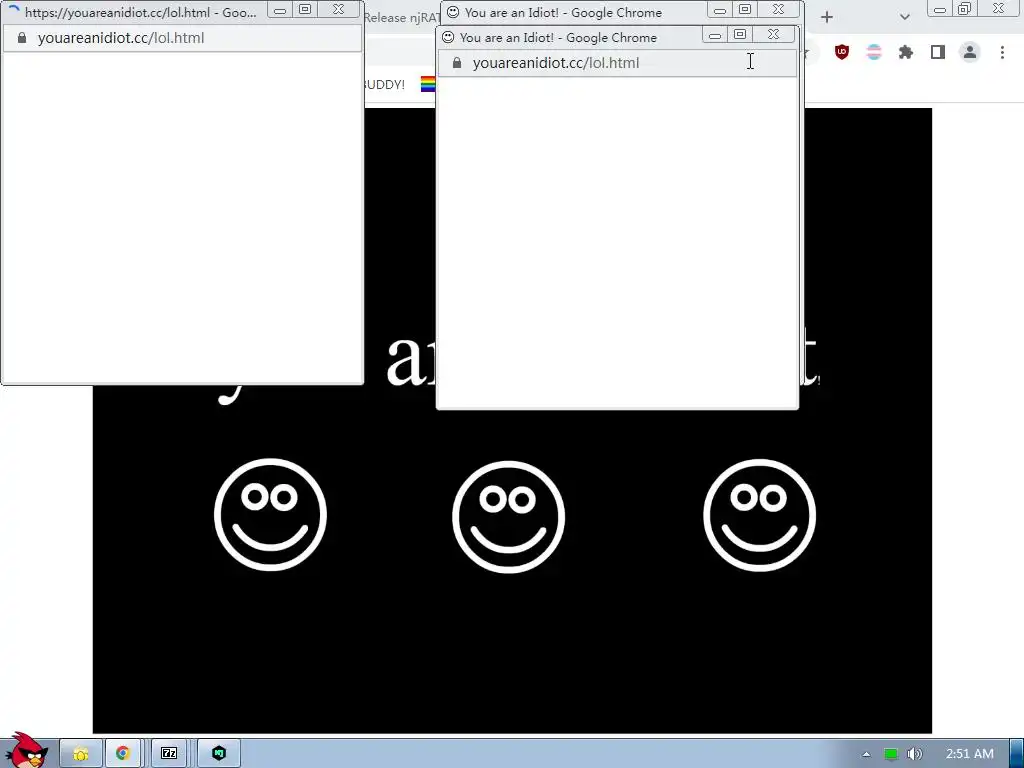
Task: Close the front 'You are an Idiot!' popup
Action: tap(774, 34)
